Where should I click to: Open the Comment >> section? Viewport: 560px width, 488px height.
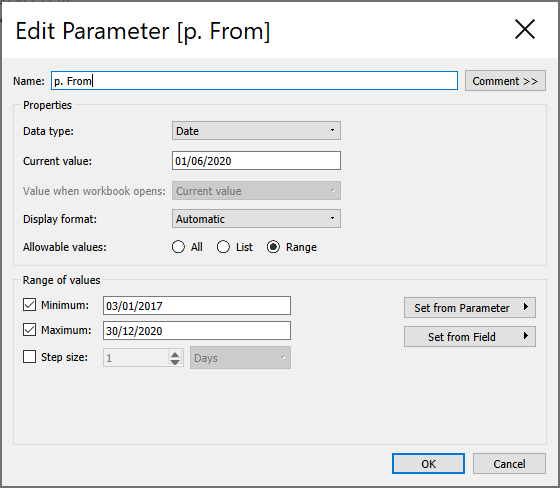[505, 81]
